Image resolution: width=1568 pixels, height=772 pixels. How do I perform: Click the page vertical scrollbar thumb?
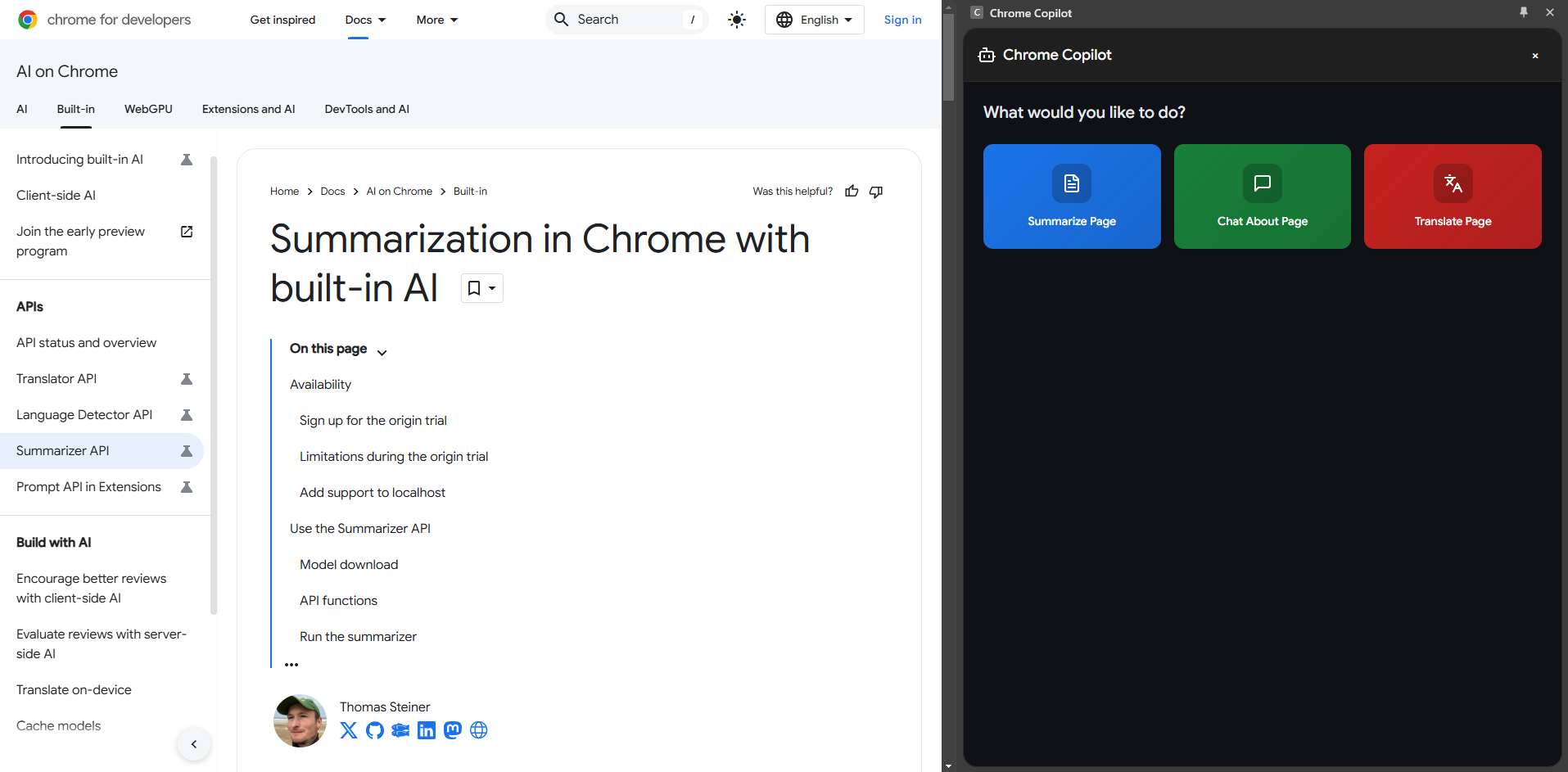(948, 57)
